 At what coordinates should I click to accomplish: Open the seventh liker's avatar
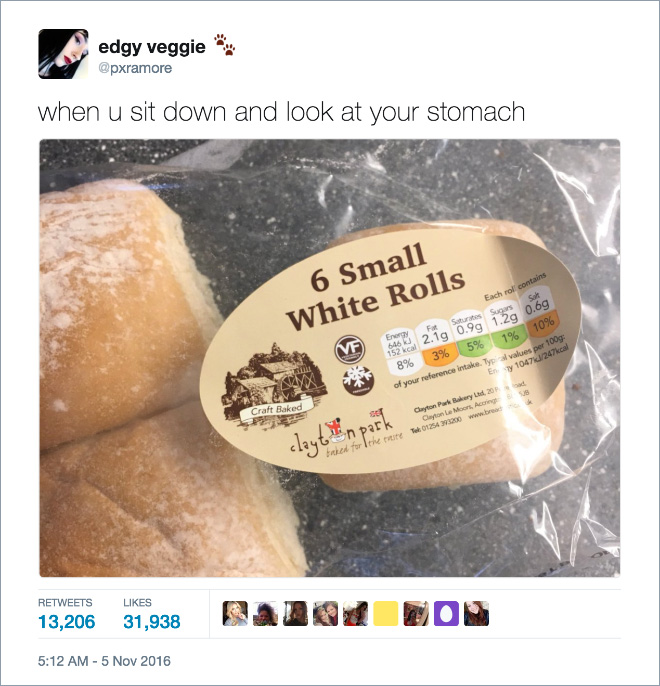pos(416,613)
